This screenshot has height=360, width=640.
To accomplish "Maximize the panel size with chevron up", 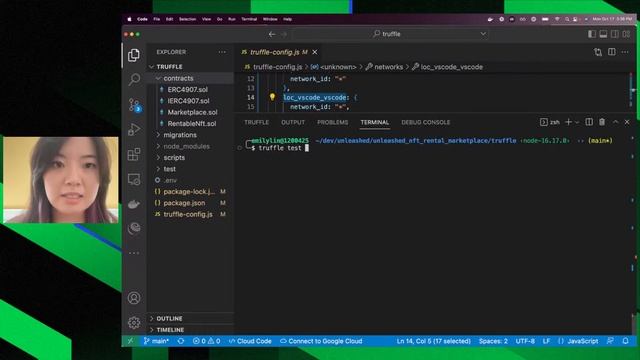I will (x=616, y=122).
